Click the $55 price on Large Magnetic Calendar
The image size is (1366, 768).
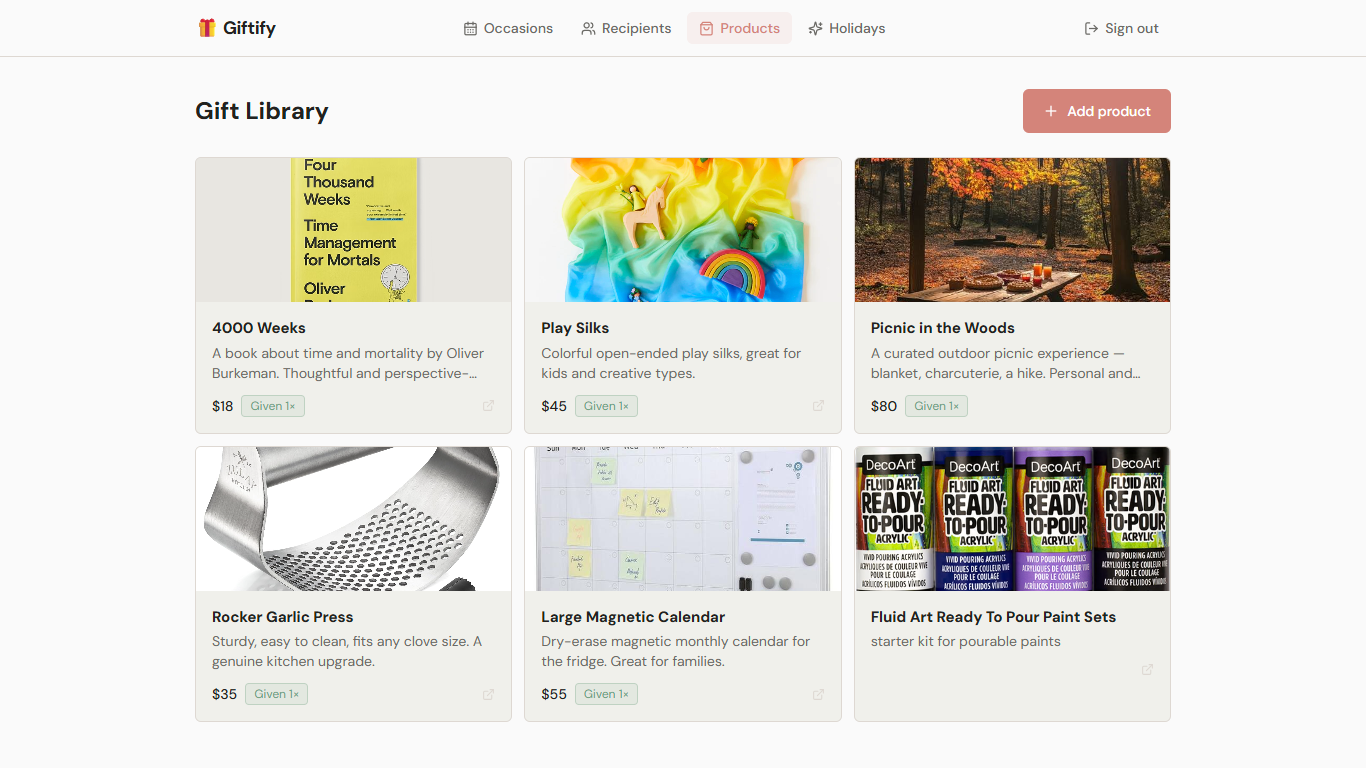tap(554, 694)
